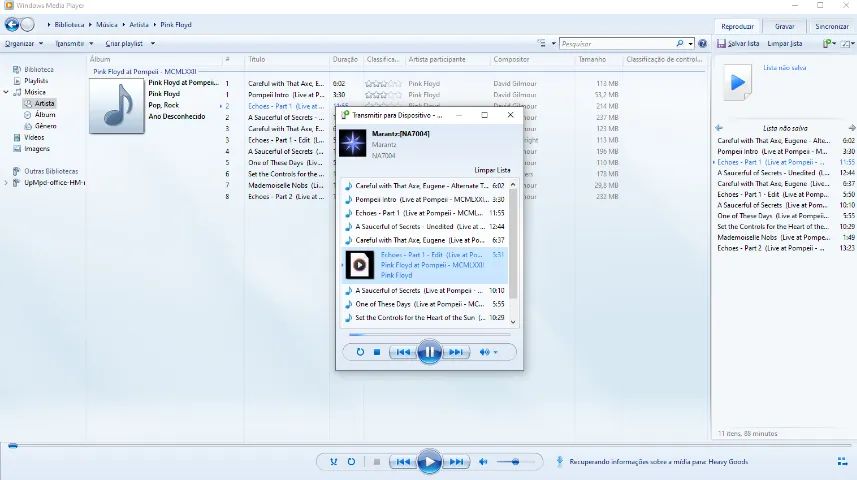857x480 pixels.
Task: Click the main player stop button
Action: click(x=377, y=462)
